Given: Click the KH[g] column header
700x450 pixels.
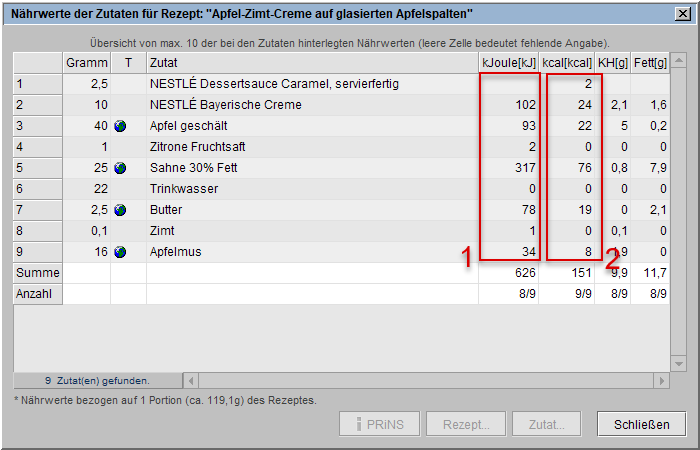Looking at the screenshot, I should (x=613, y=63).
